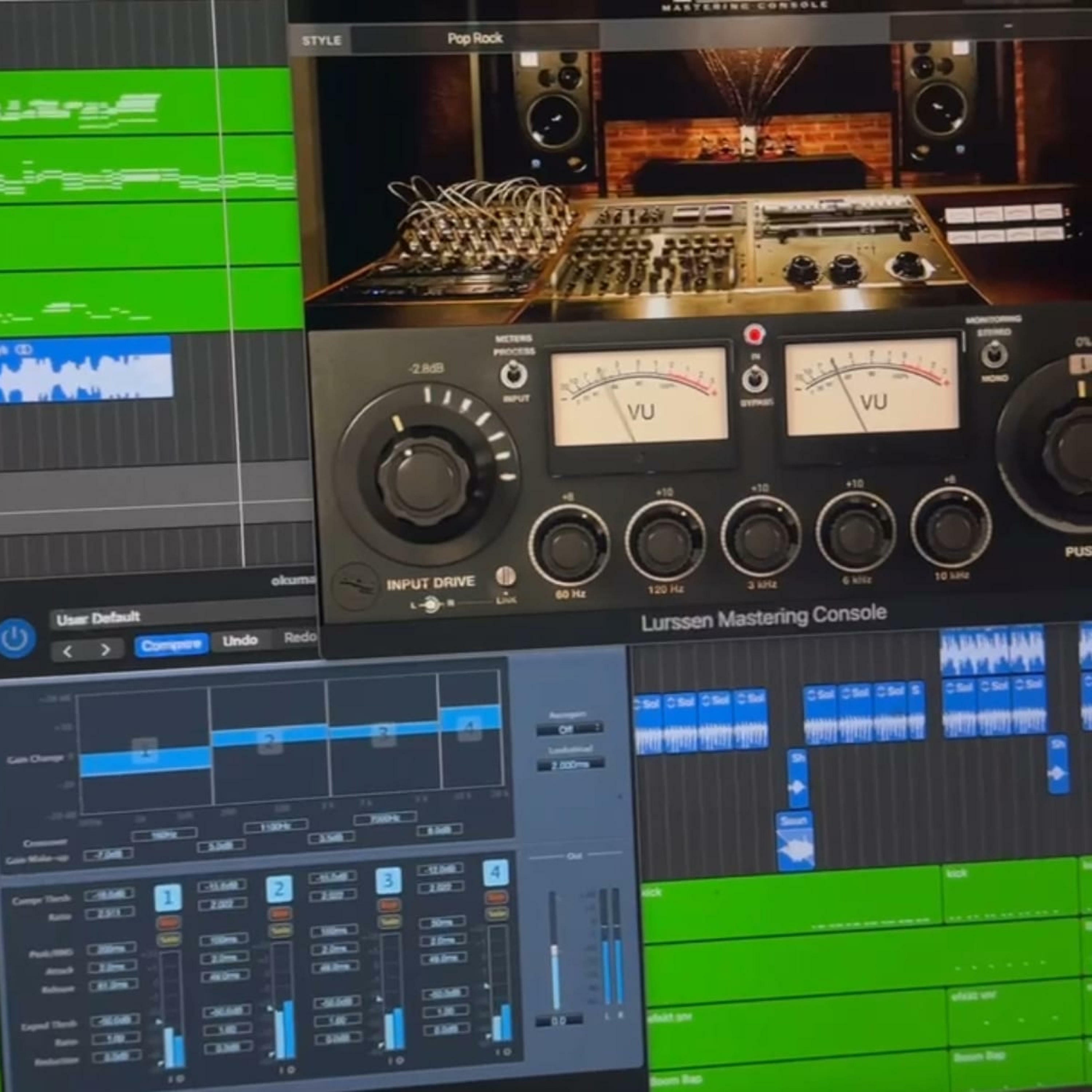Select previous preset with left arrow

68,651
